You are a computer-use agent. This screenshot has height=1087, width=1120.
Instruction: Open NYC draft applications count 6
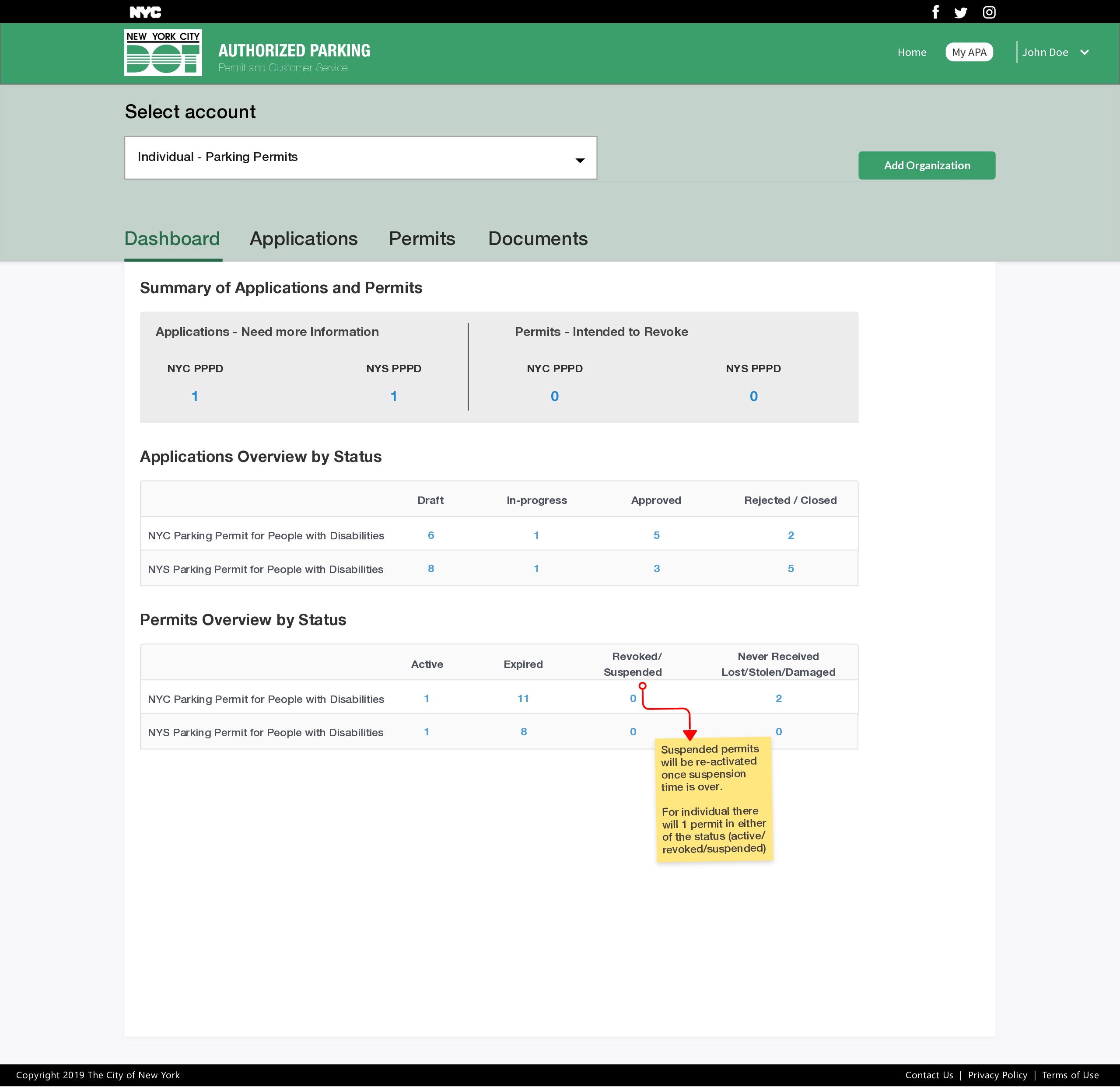pos(431,535)
